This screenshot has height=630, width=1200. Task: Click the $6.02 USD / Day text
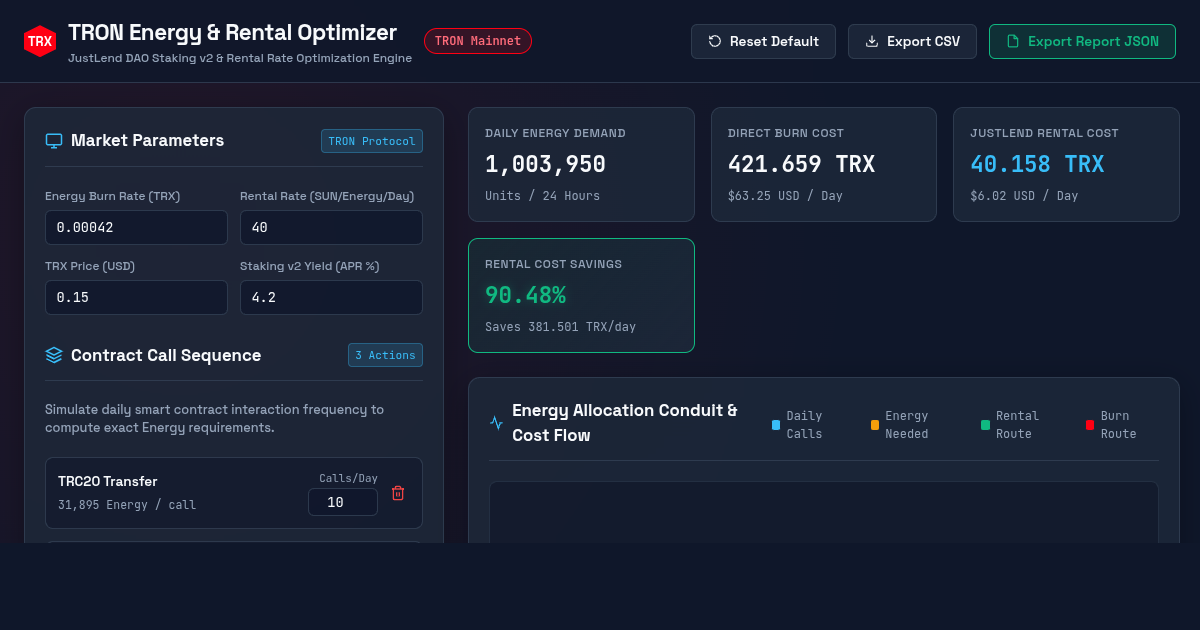click(x=1024, y=196)
